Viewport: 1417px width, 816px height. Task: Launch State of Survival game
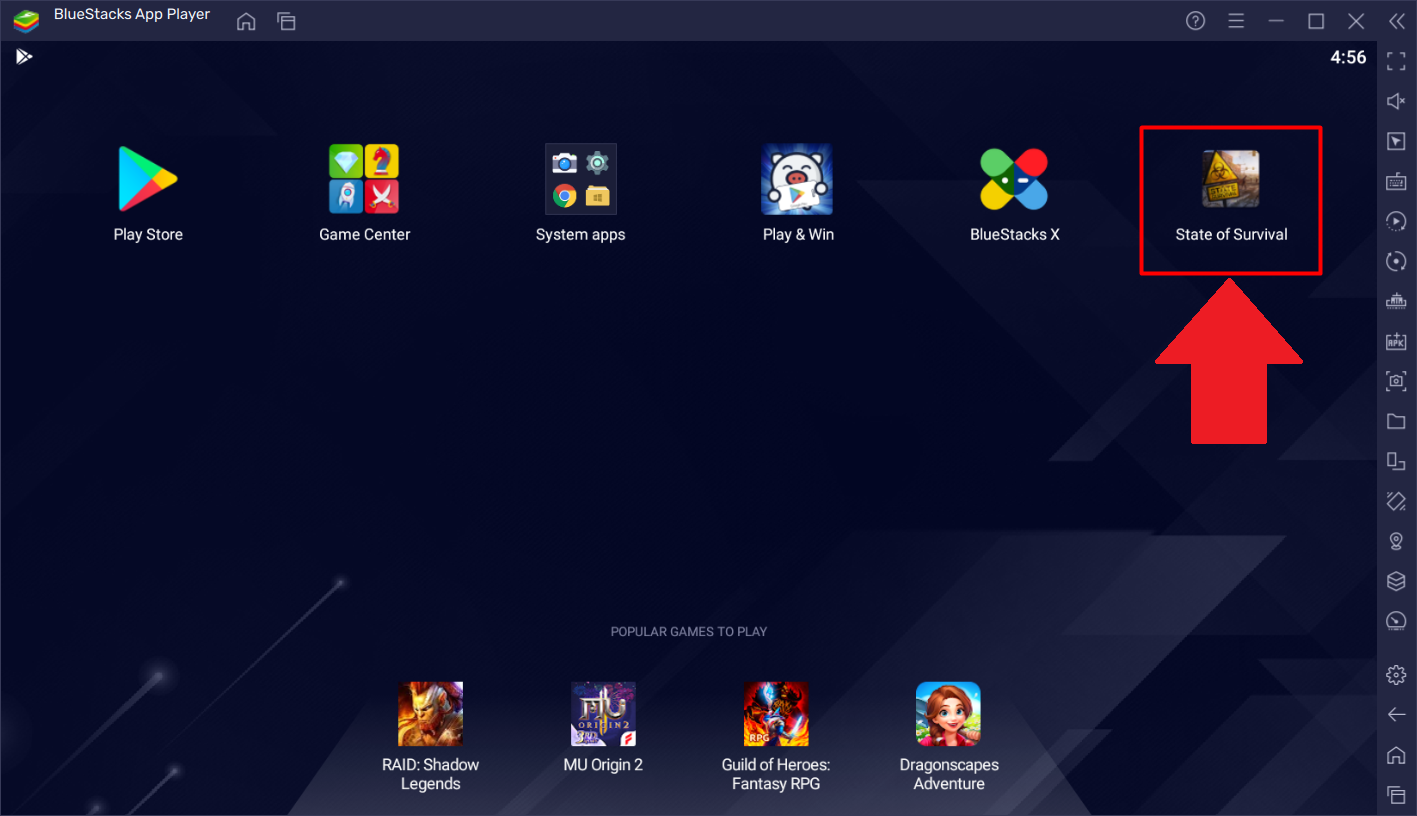(x=1231, y=180)
